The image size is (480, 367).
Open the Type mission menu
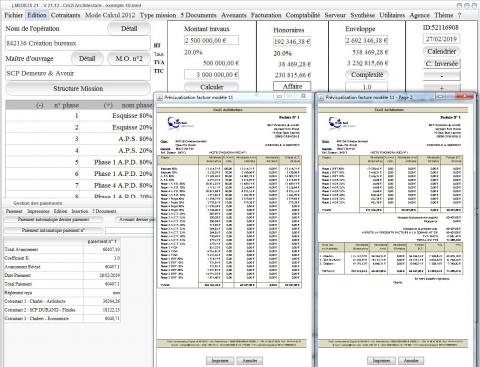158,15
